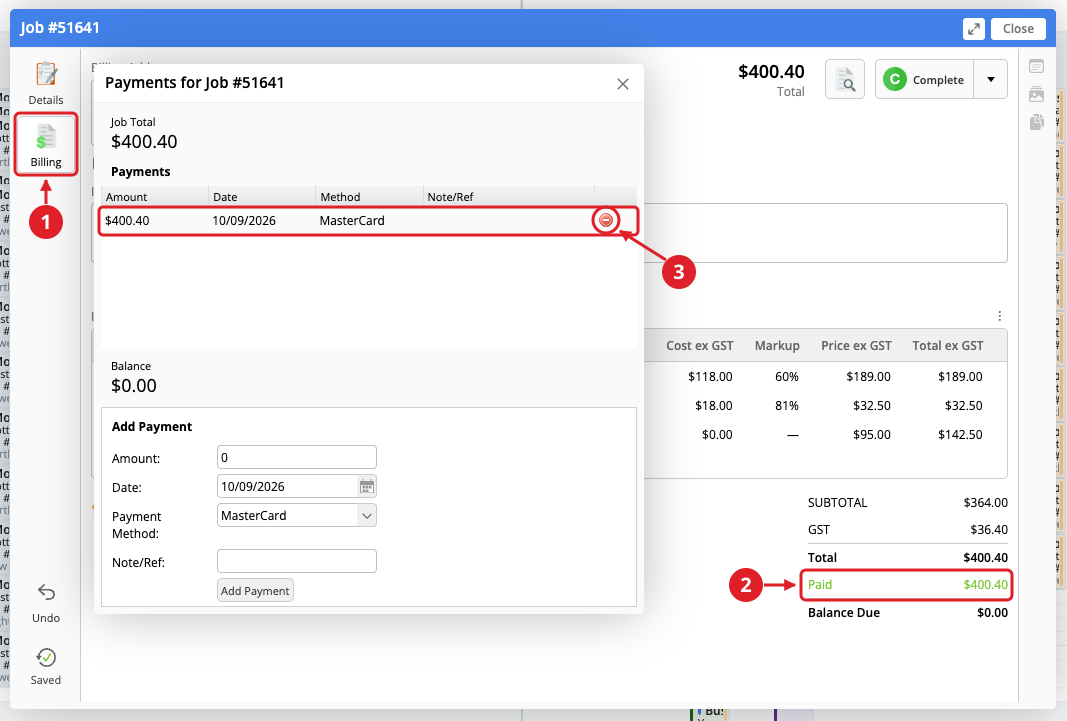The width and height of the screenshot is (1067, 721).
Task: Expand the job window to fullscreen
Action: 974,29
